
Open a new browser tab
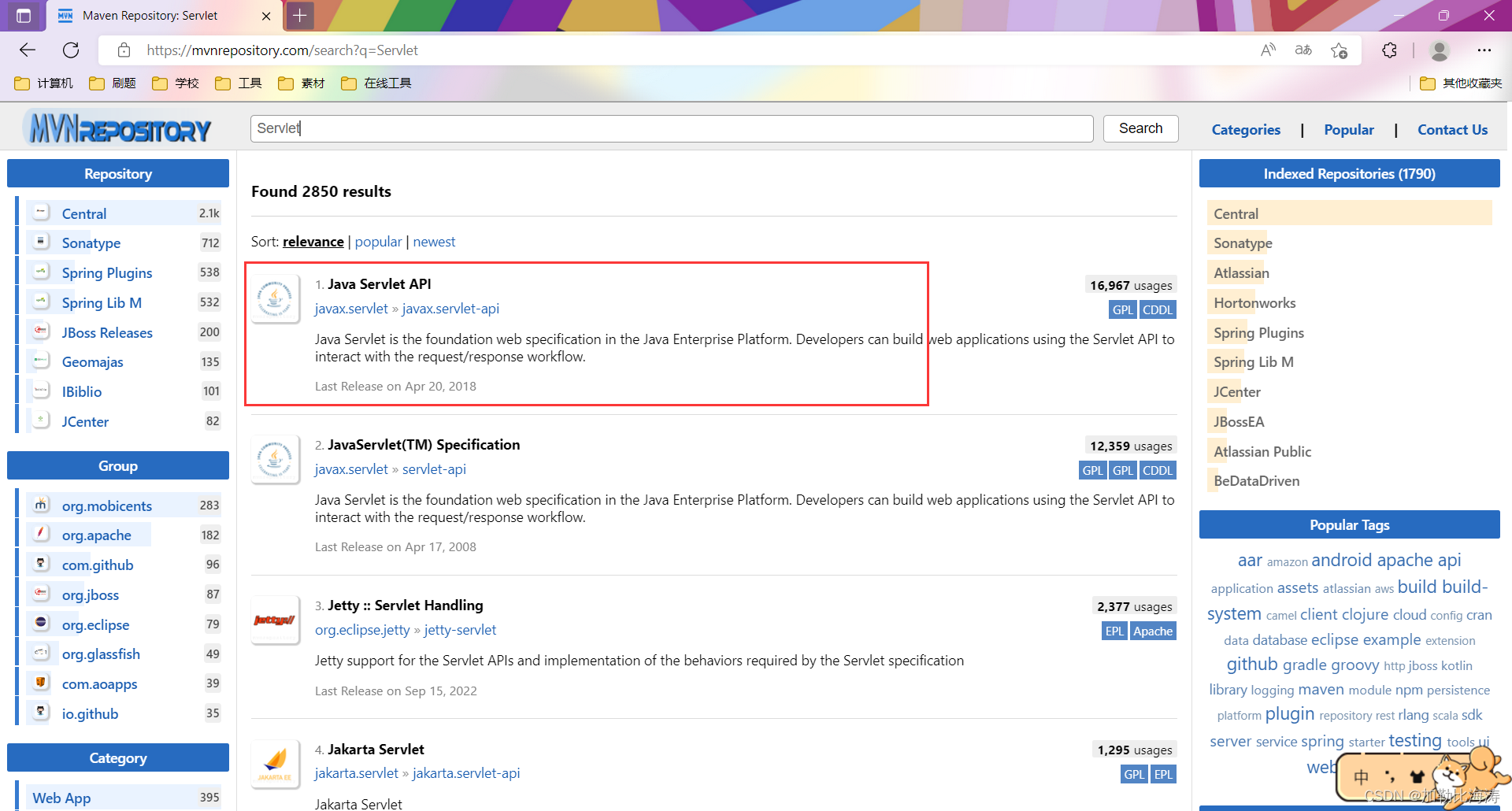click(300, 15)
